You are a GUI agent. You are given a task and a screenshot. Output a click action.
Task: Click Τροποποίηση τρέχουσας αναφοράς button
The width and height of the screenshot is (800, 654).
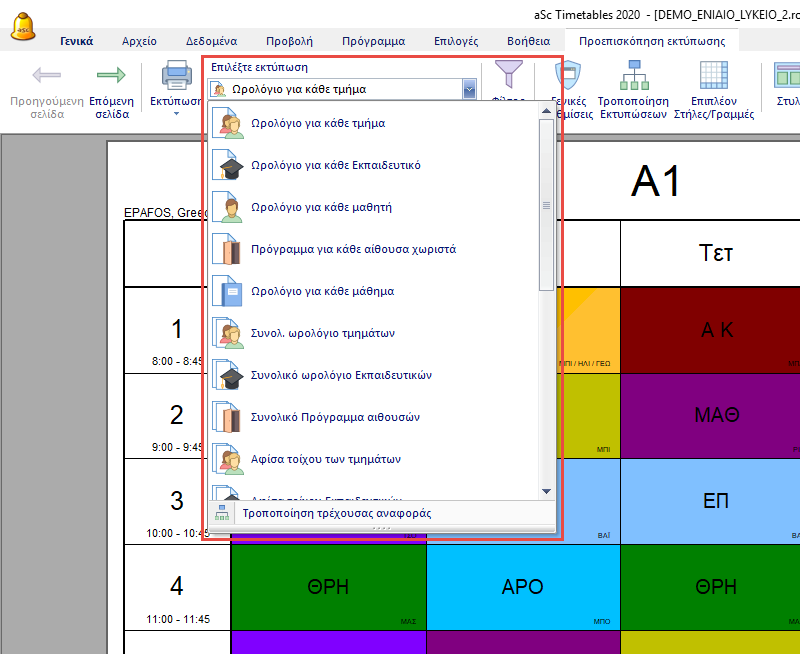337,513
